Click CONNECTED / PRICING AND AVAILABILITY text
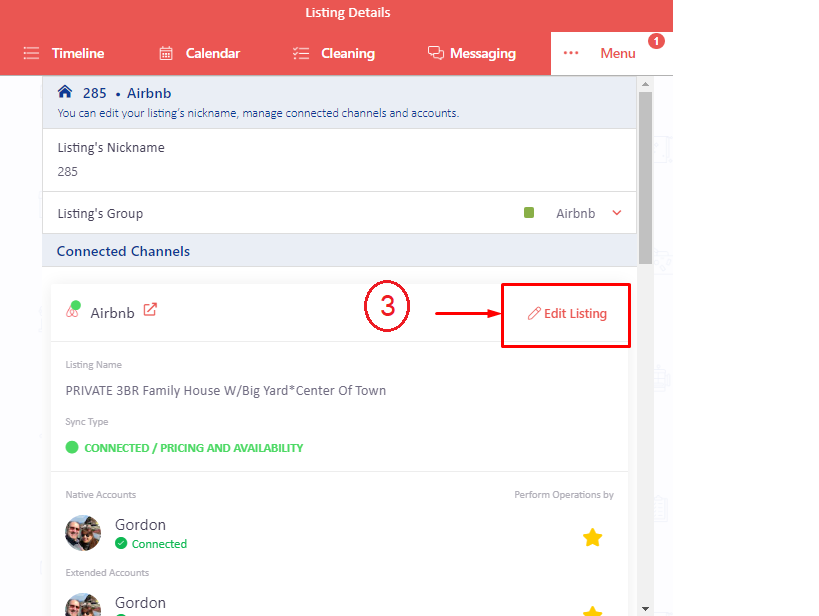The image size is (819, 616). 194,448
